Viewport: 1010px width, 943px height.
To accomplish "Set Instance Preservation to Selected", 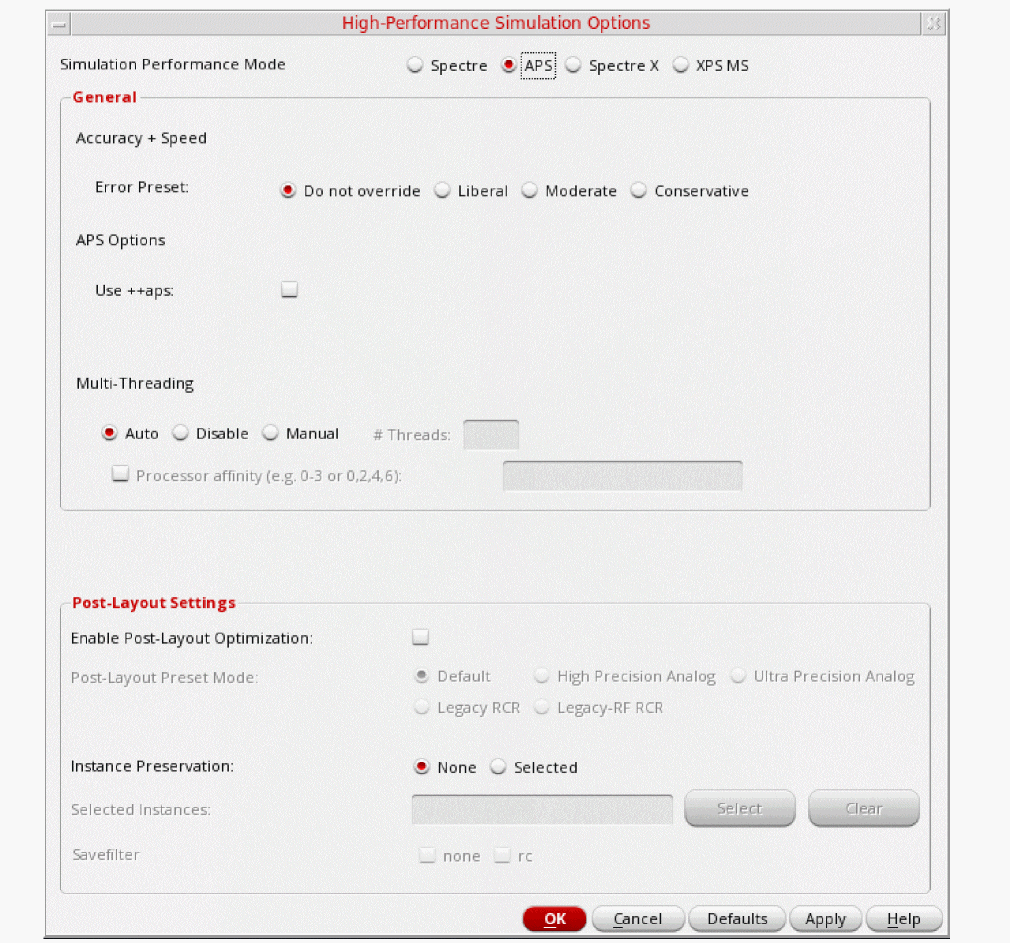I will 498,767.
